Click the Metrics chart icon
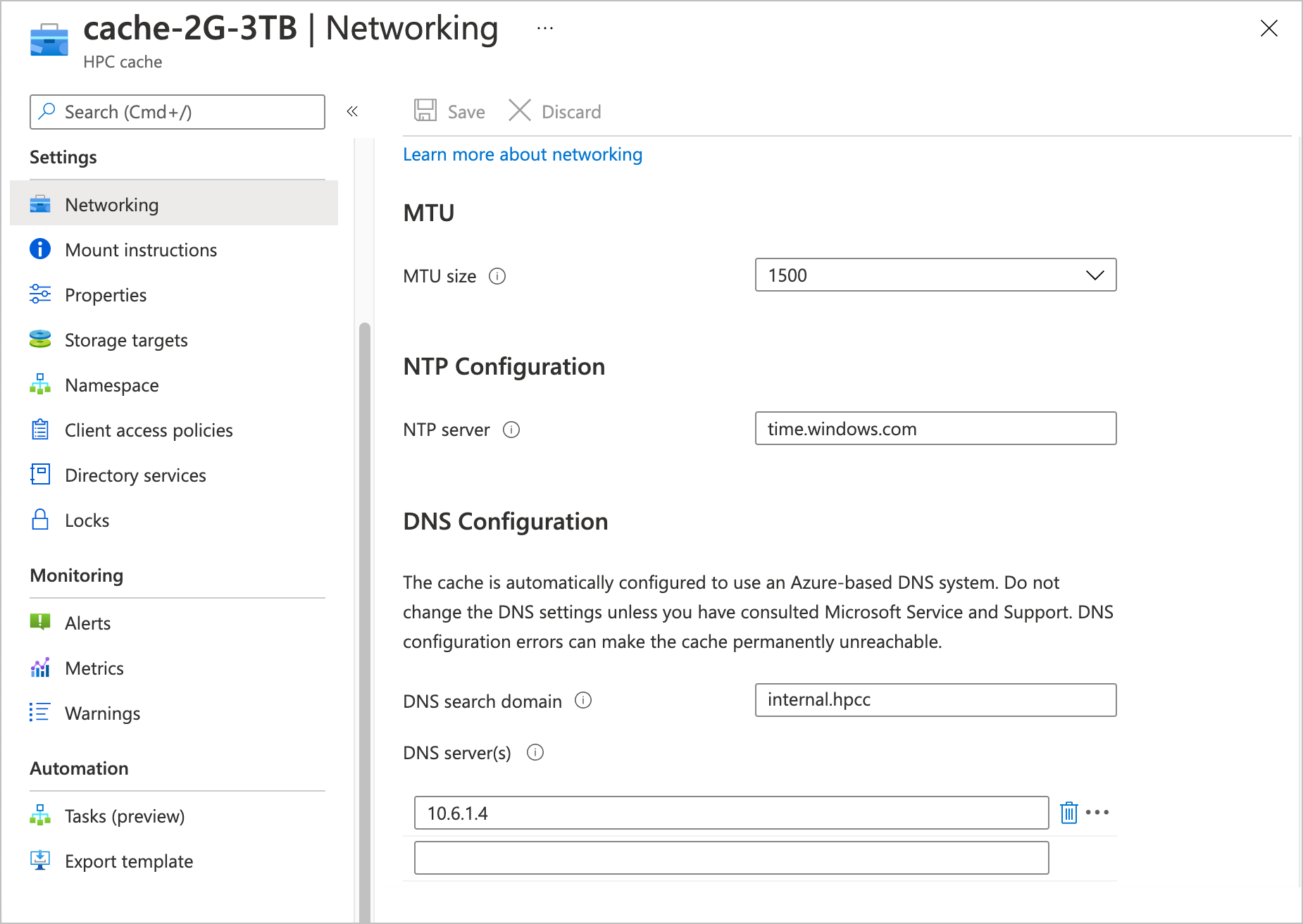This screenshot has height=924, width=1303. point(40,667)
